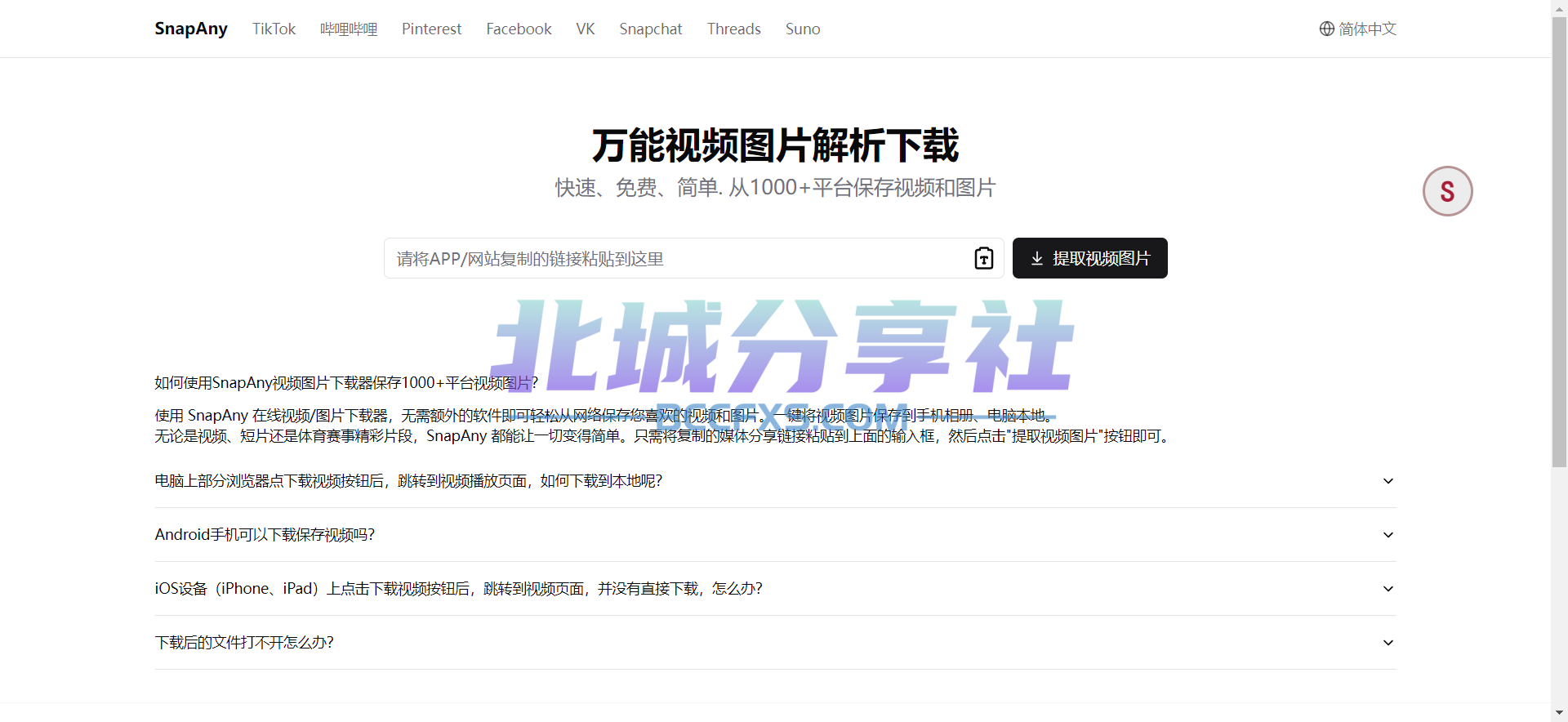Click the scrollbar down arrow

click(1560, 714)
